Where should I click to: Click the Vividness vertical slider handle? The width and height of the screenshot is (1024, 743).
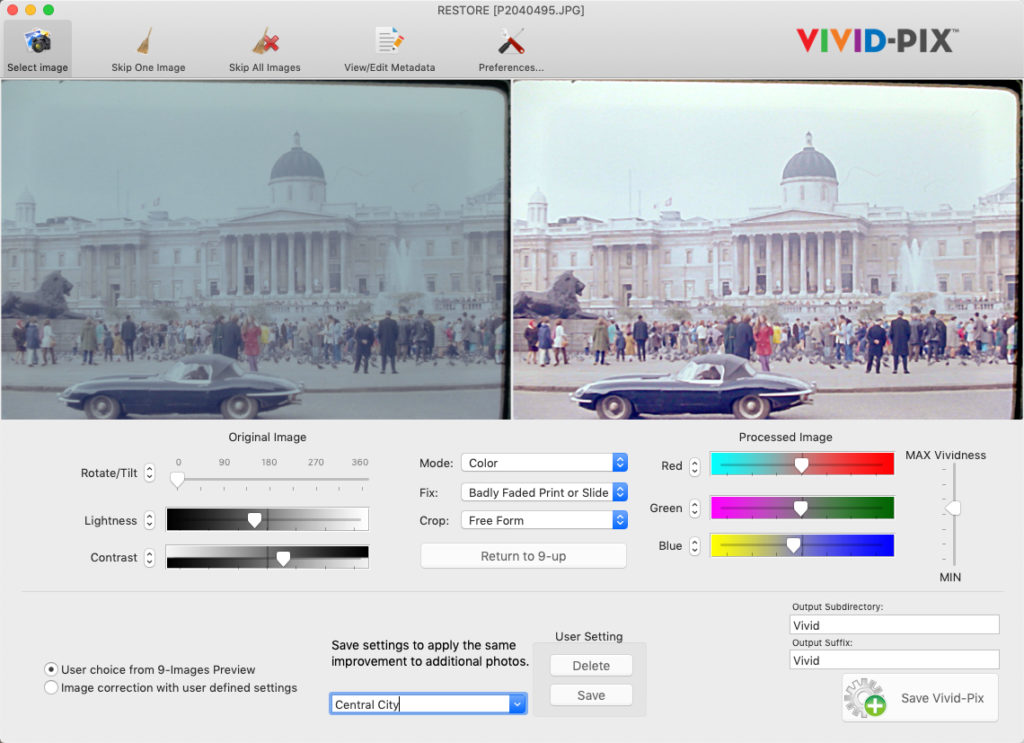click(953, 508)
